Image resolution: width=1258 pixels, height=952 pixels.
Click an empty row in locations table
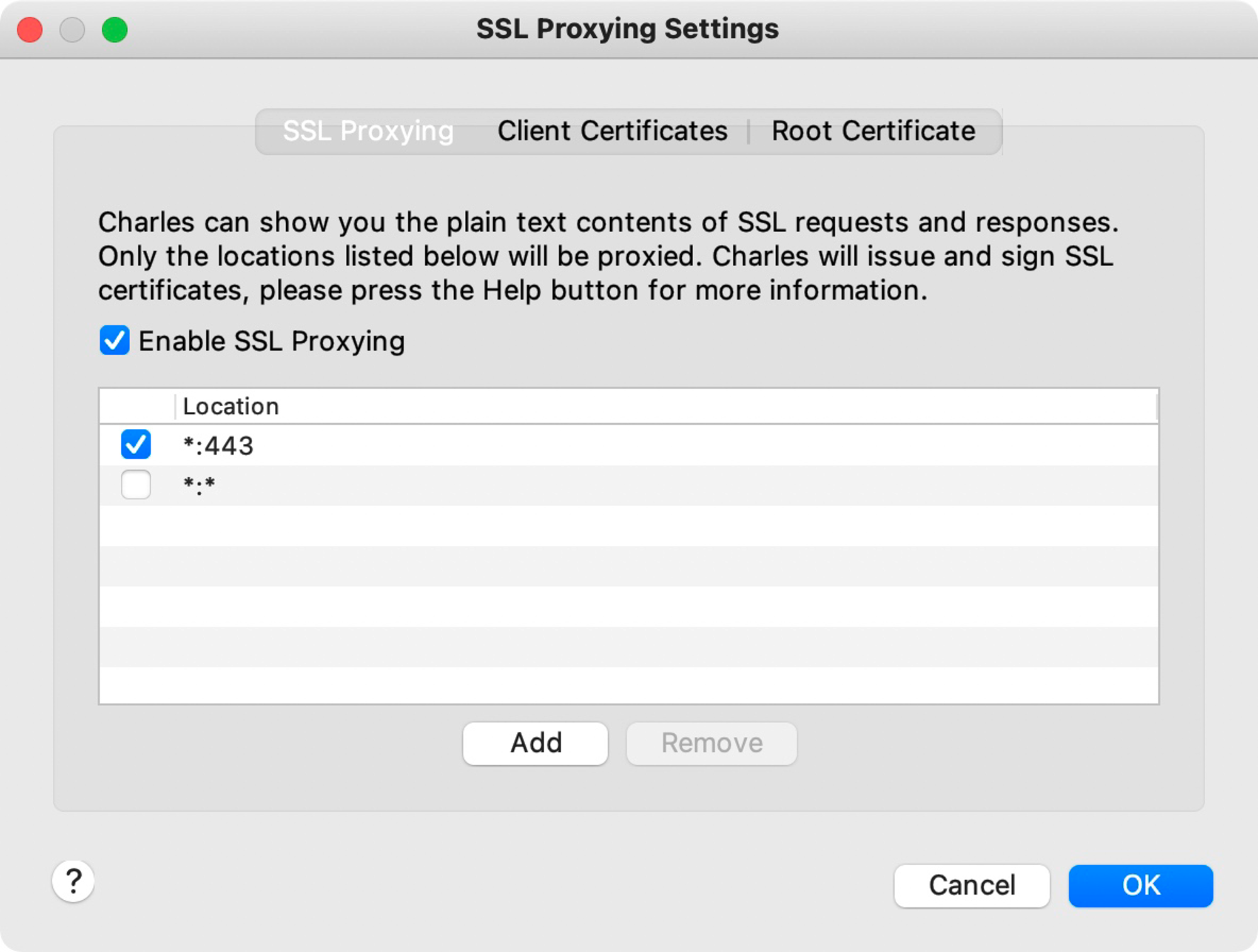[629, 526]
